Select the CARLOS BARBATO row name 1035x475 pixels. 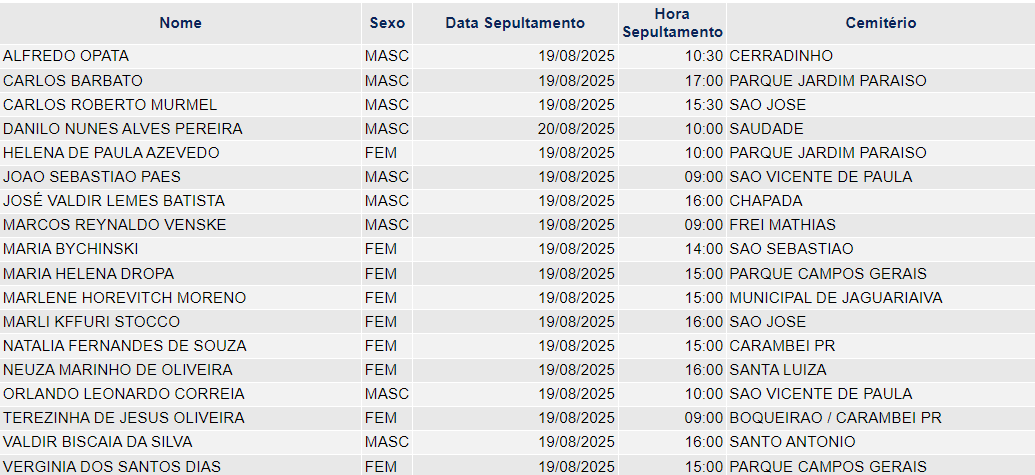pos(73,80)
